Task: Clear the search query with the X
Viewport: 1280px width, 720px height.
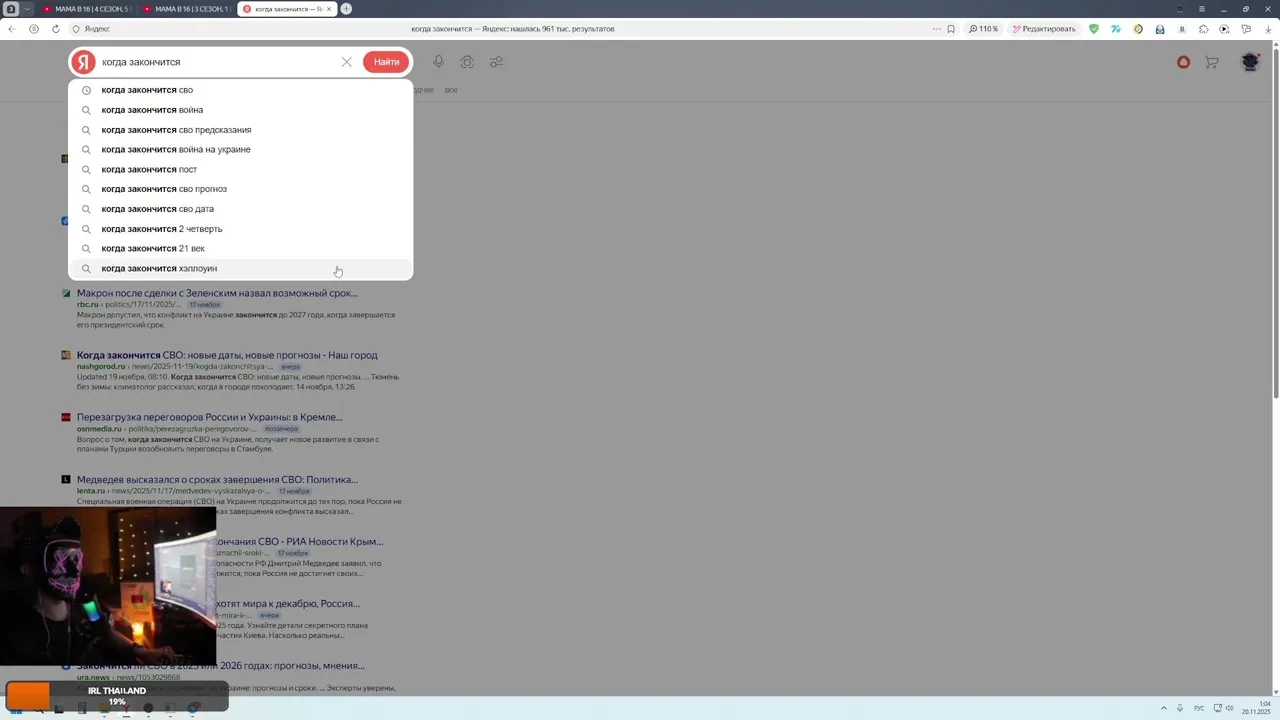Action: [346, 62]
